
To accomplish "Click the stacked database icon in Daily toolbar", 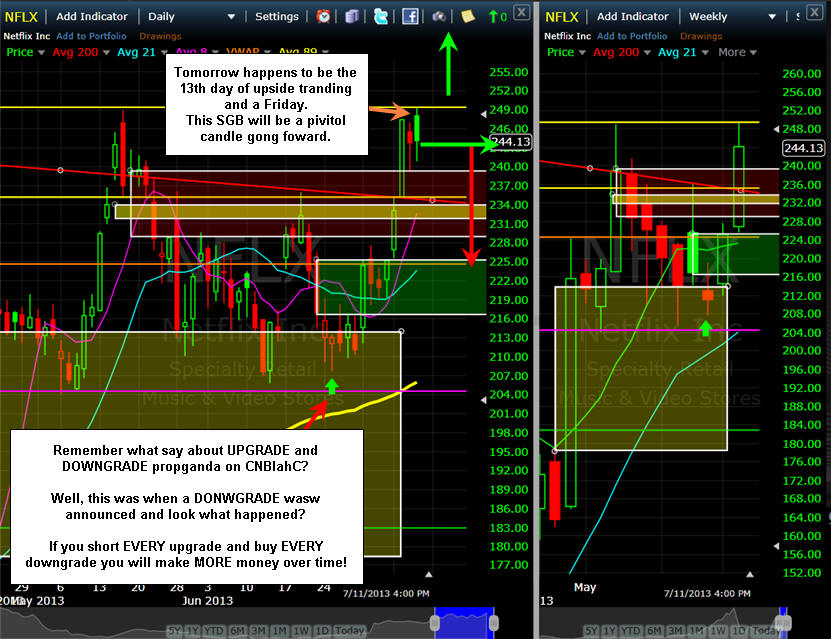I will pyautogui.click(x=352, y=16).
